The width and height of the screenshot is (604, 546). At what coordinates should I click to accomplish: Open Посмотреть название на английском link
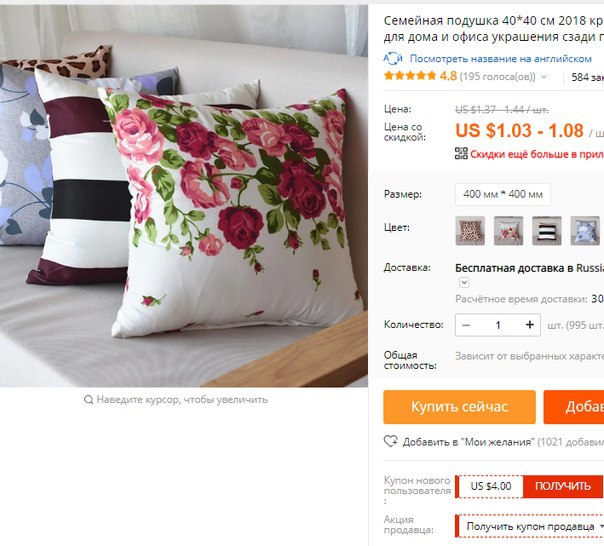[500, 59]
